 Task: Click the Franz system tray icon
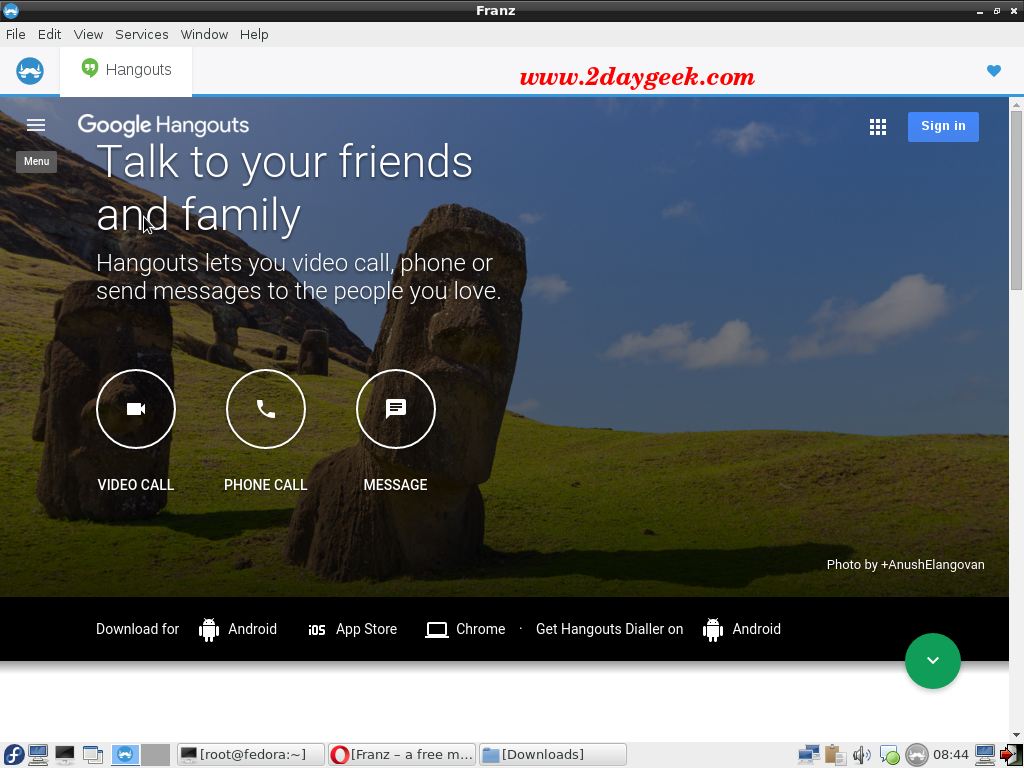click(x=917, y=755)
